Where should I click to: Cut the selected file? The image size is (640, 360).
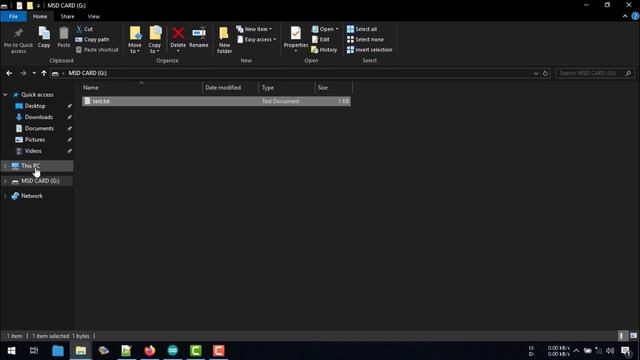(84, 29)
